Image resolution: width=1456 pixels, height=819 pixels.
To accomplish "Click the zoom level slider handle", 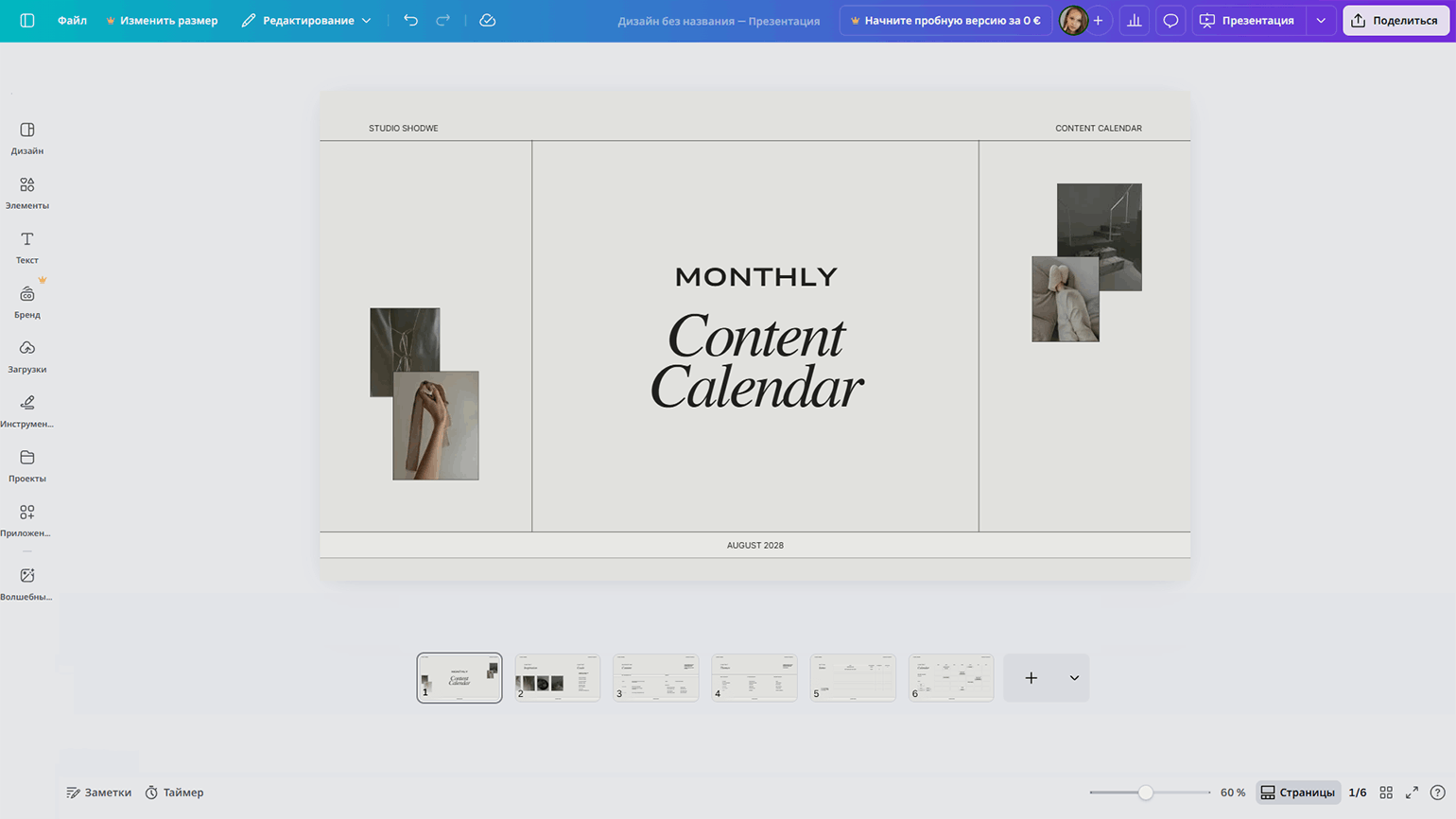I will 1145,793.
